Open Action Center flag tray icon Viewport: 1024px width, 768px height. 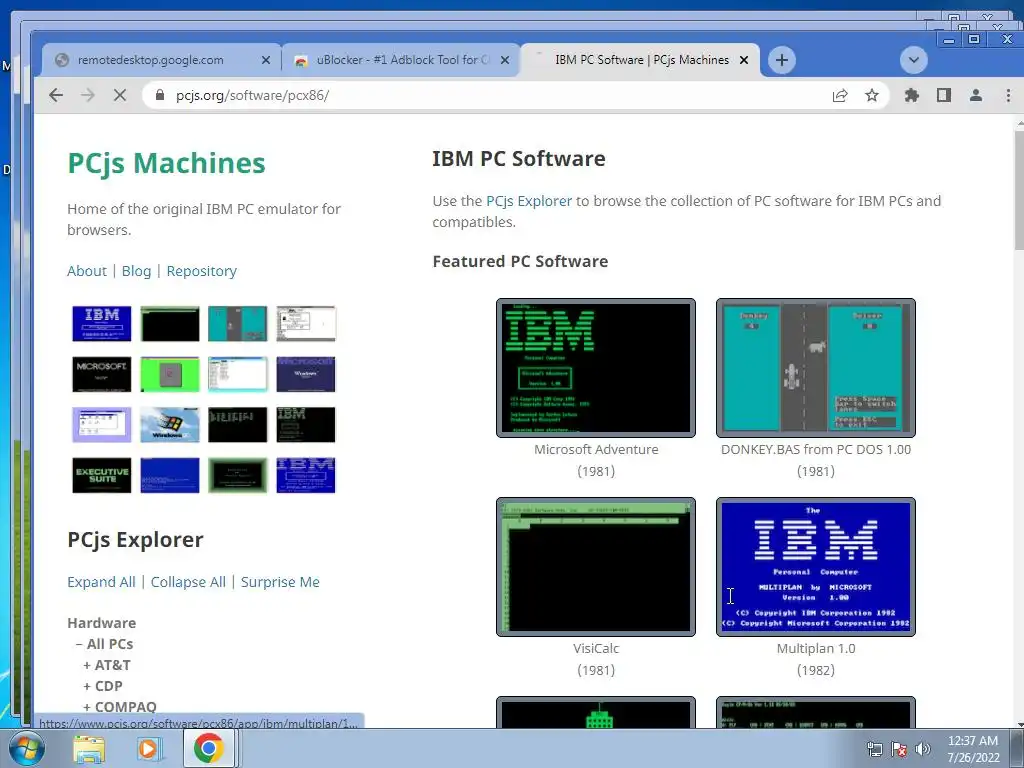[x=899, y=749]
